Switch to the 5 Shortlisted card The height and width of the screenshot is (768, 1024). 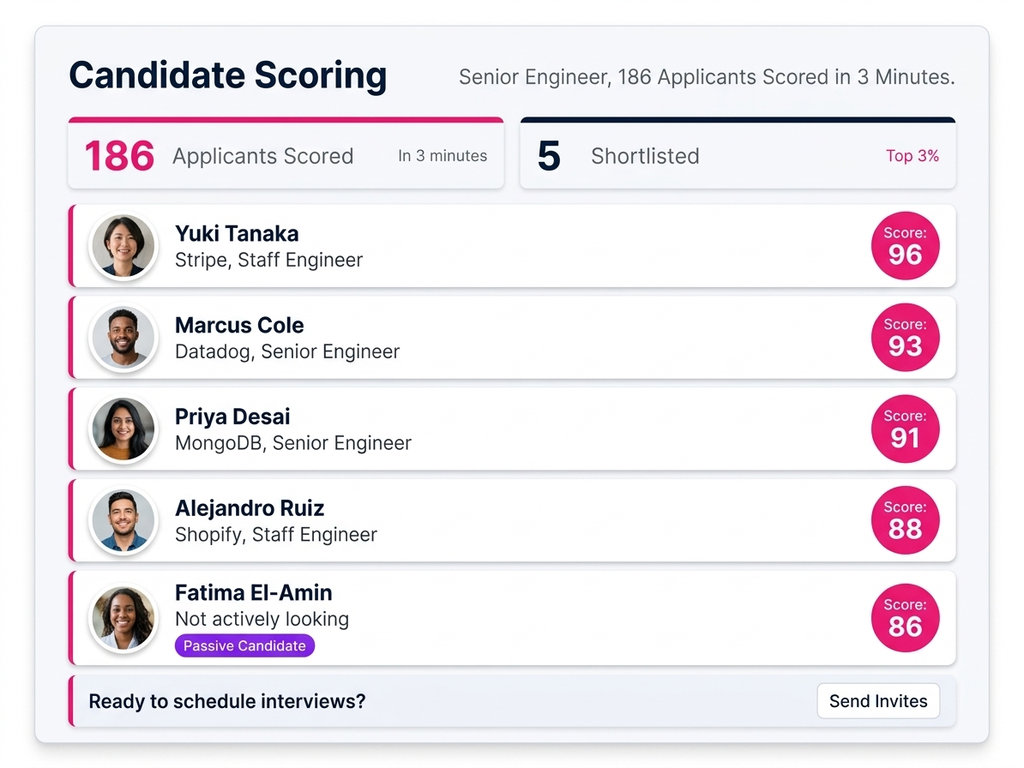coord(737,155)
